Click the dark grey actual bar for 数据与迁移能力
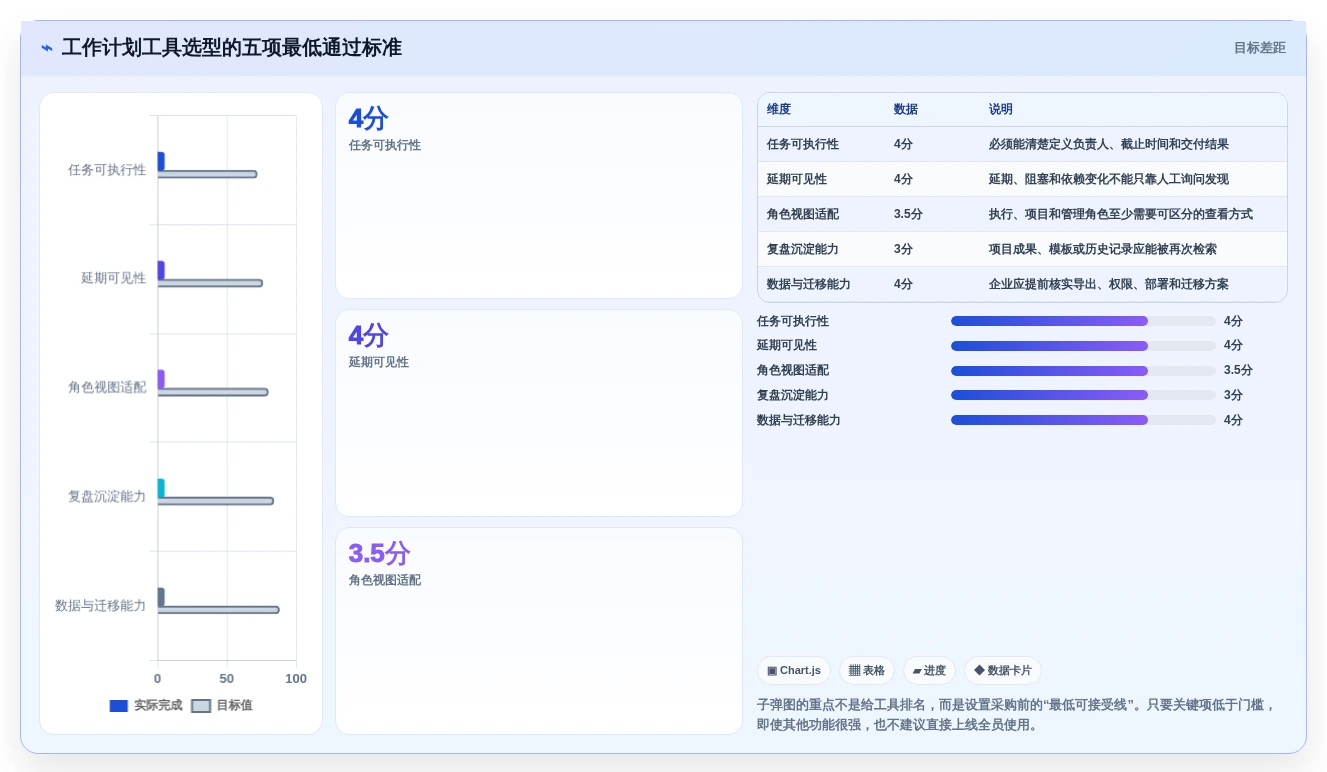1327x772 pixels. (x=161, y=597)
